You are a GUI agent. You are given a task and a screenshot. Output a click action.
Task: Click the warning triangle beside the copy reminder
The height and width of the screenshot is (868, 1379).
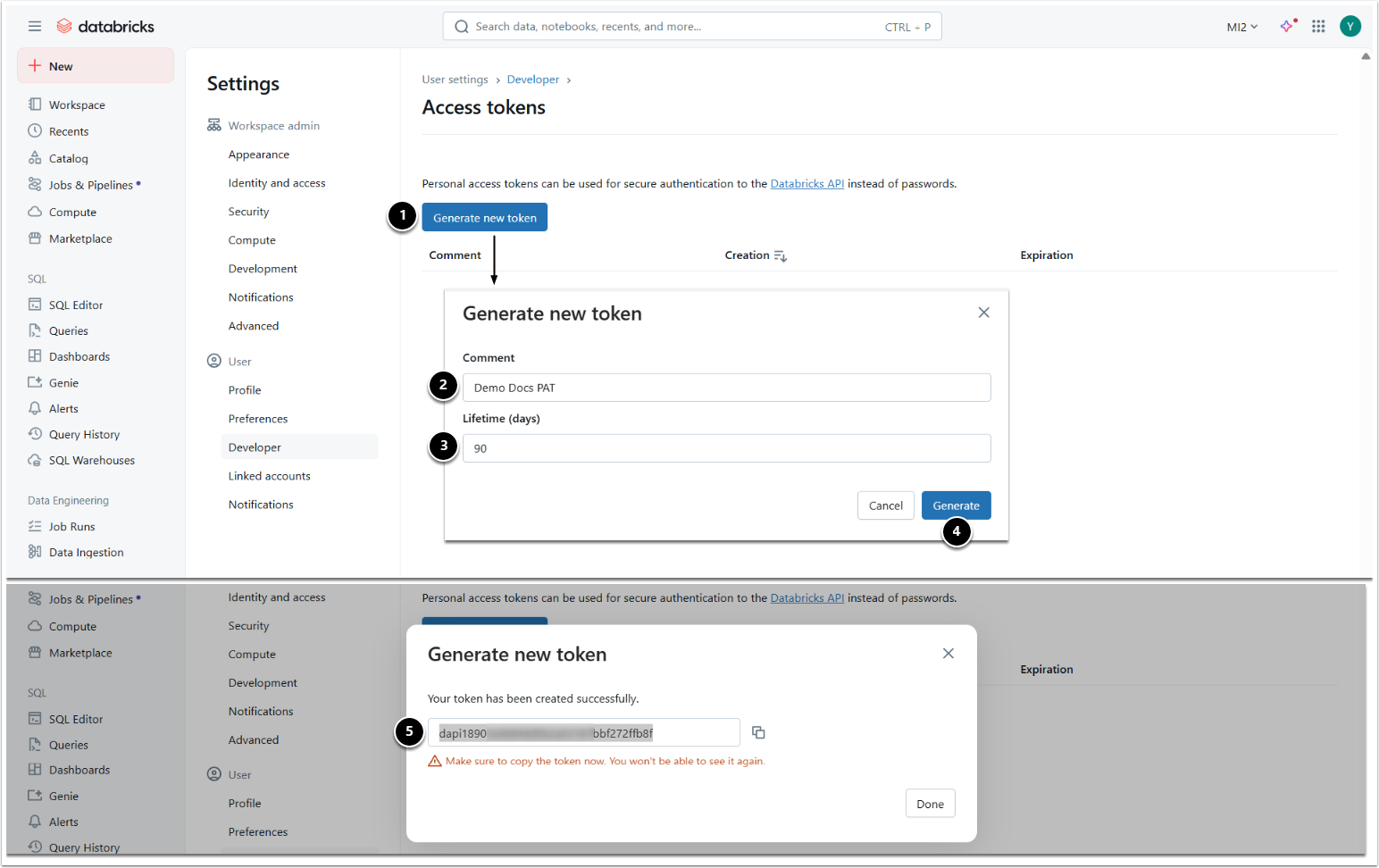[435, 761]
